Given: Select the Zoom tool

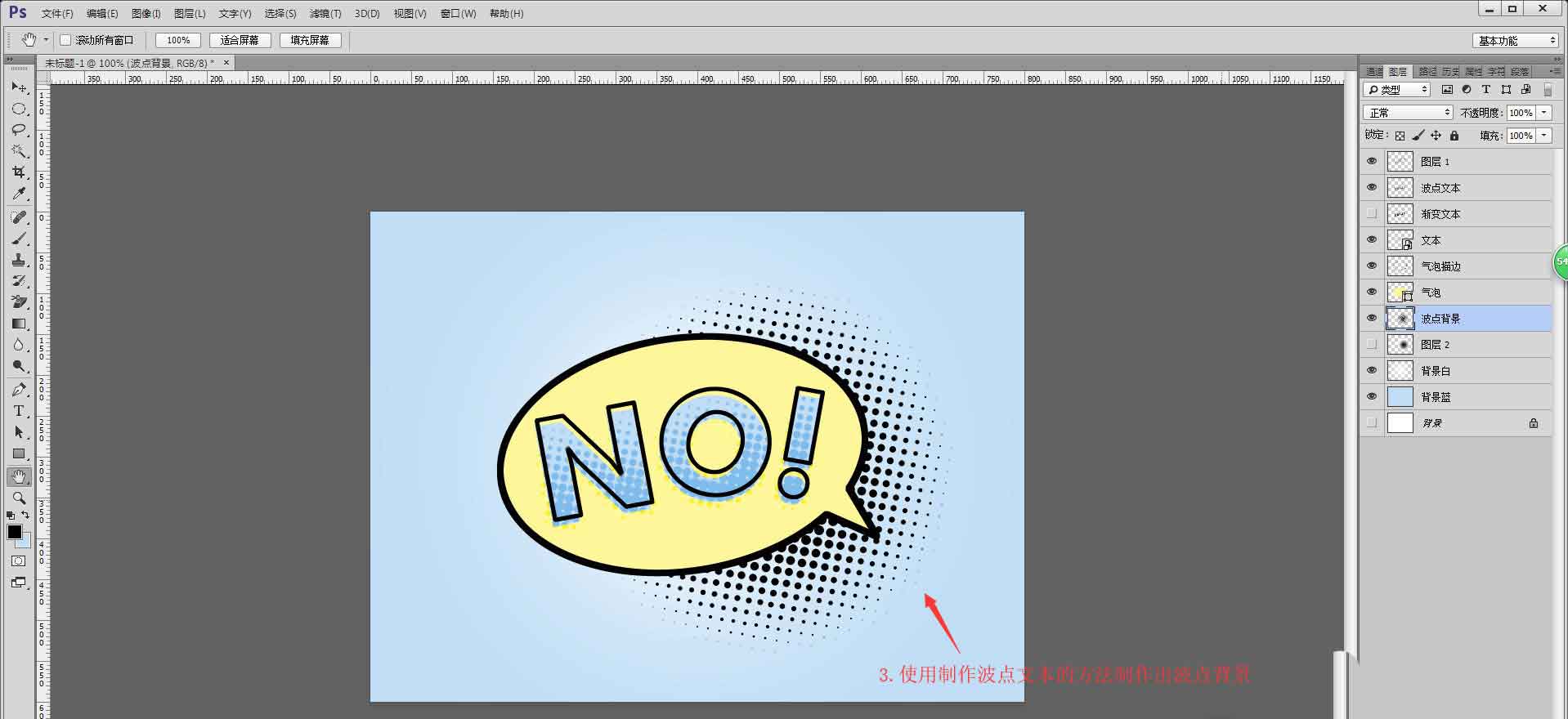Looking at the screenshot, I should [19, 498].
